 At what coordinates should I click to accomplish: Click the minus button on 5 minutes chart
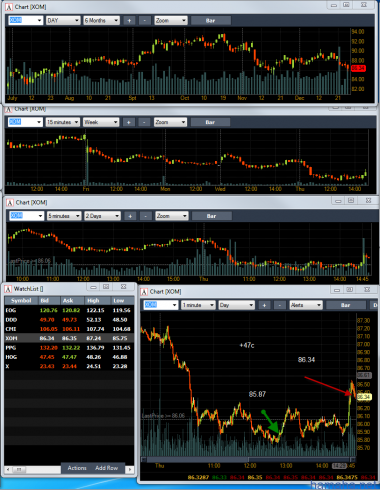tap(145, 216)
